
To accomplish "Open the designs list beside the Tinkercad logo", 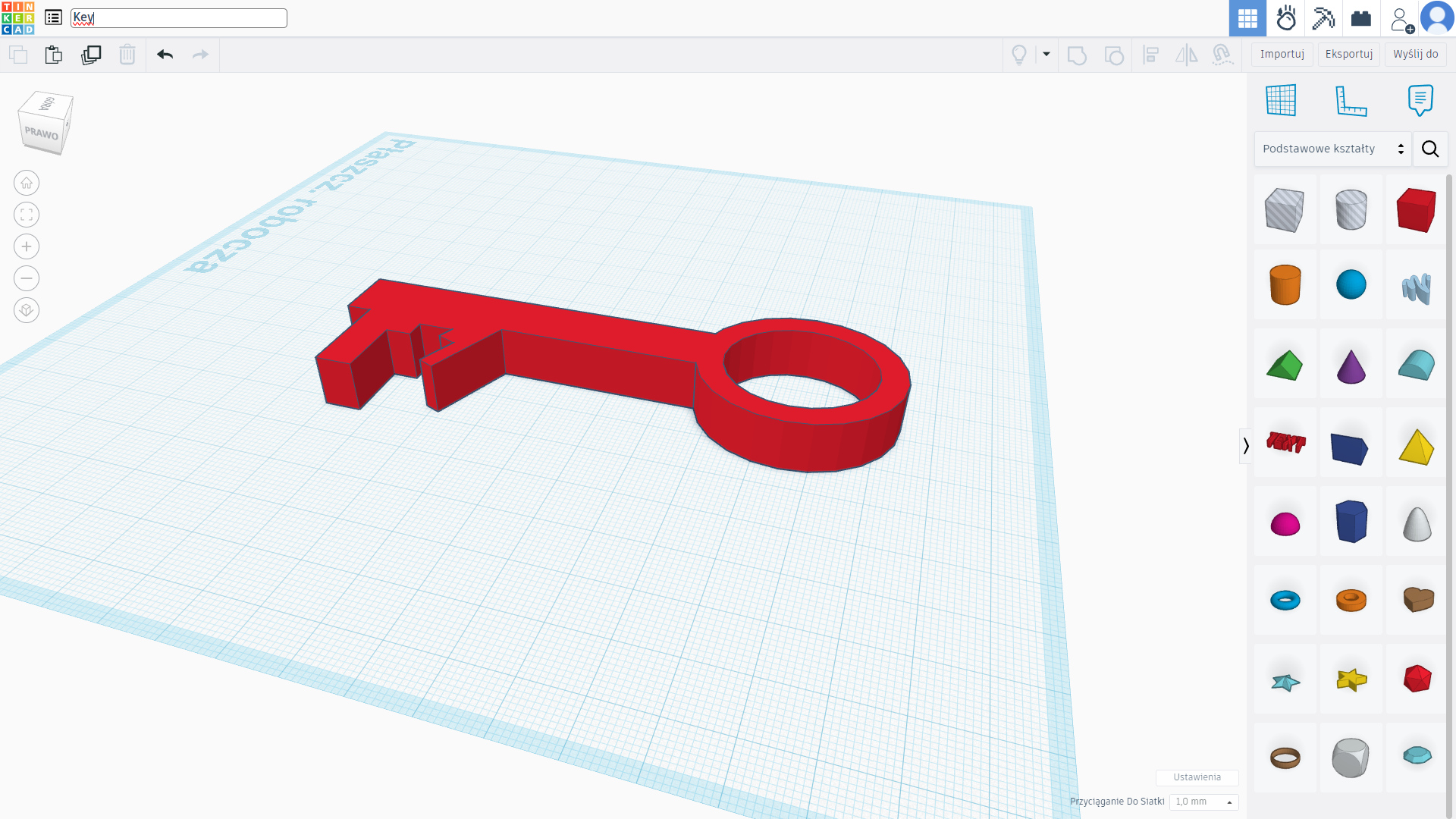I will tap(52, 17).
